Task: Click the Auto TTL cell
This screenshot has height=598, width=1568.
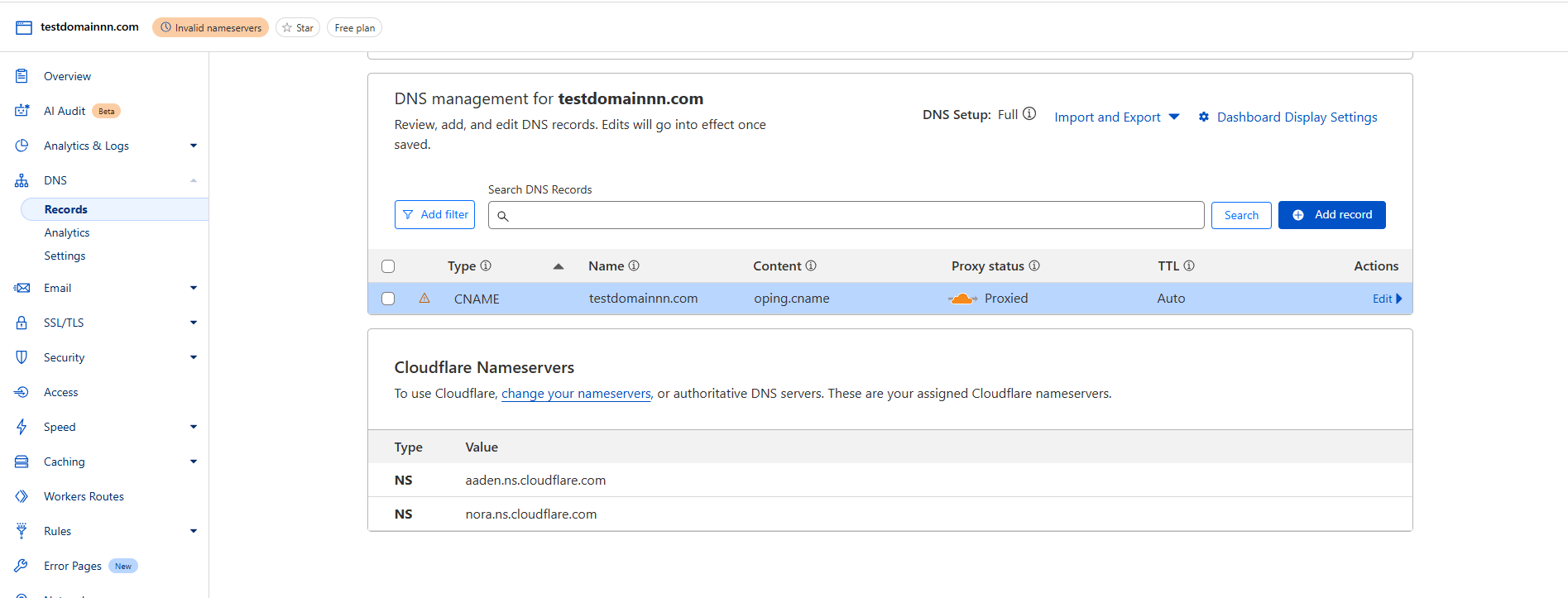Action: 1171,299
